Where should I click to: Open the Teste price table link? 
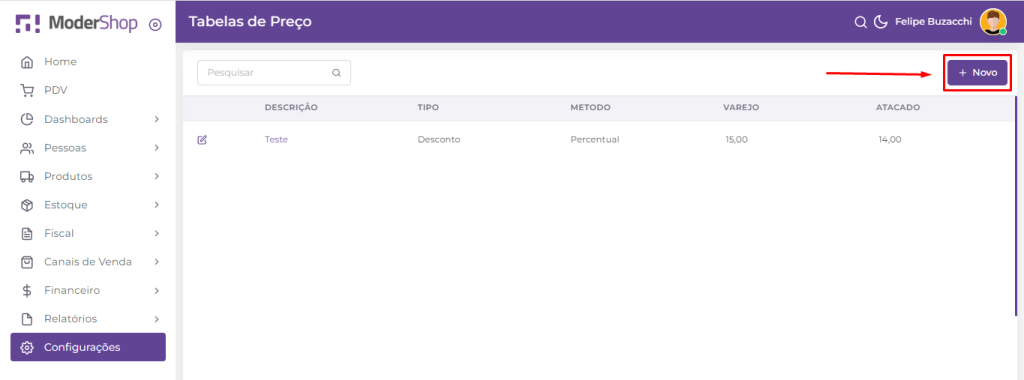(x=276, y=140)
